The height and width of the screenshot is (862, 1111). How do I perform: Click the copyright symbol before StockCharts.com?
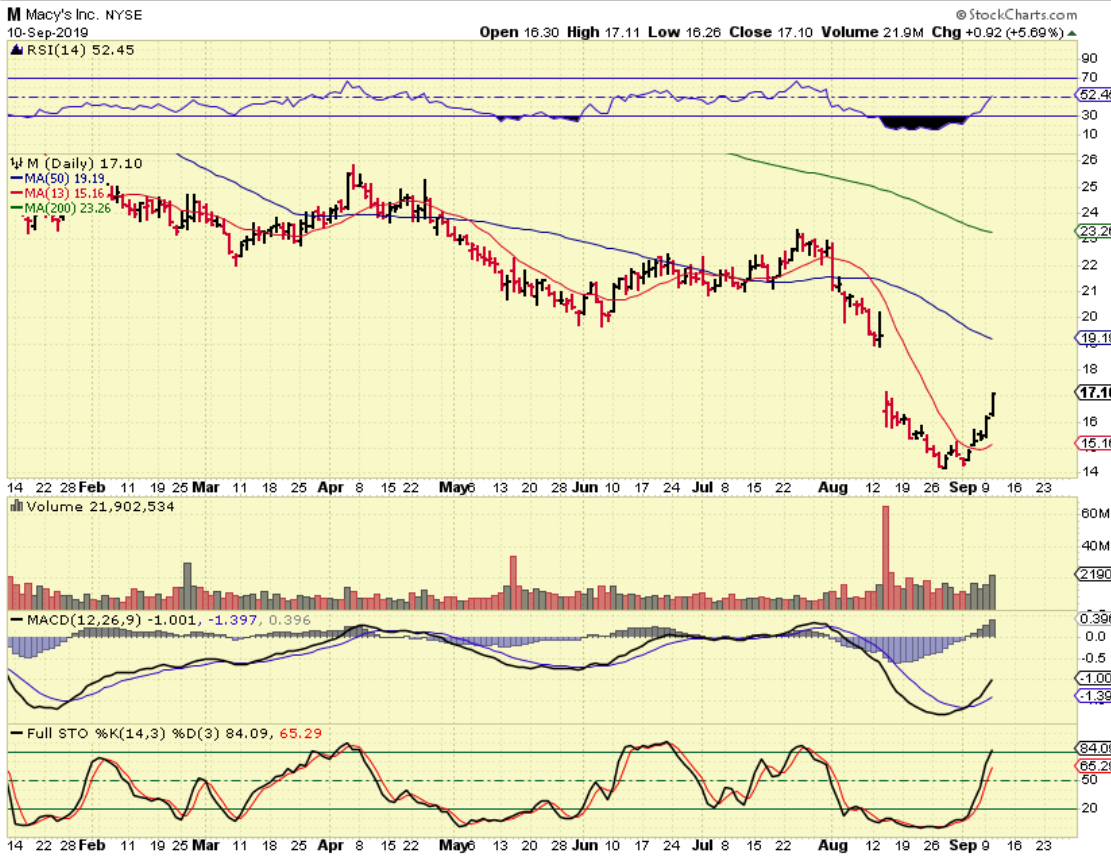(x=961, y=15)
